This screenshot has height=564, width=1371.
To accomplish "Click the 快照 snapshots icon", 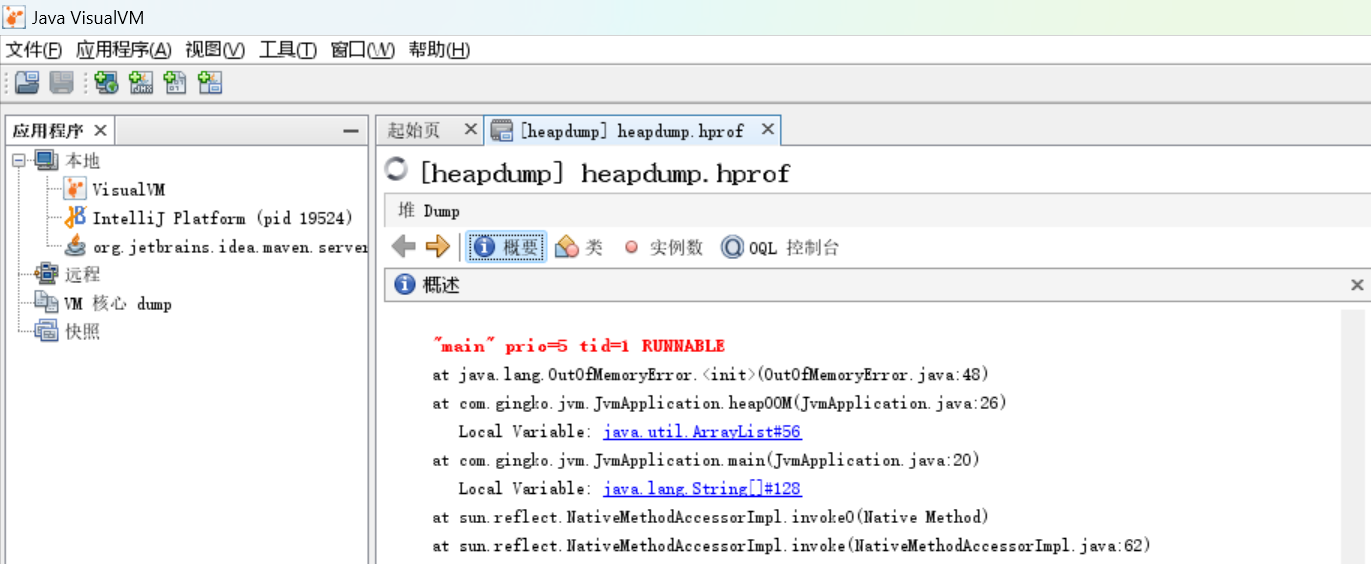I will (46, 331).
